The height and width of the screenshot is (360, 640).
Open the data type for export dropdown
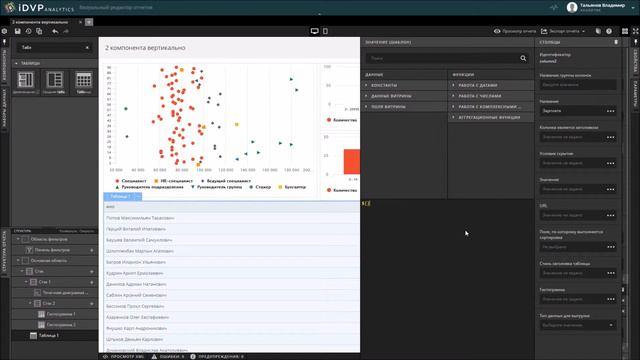click(578, 325)
